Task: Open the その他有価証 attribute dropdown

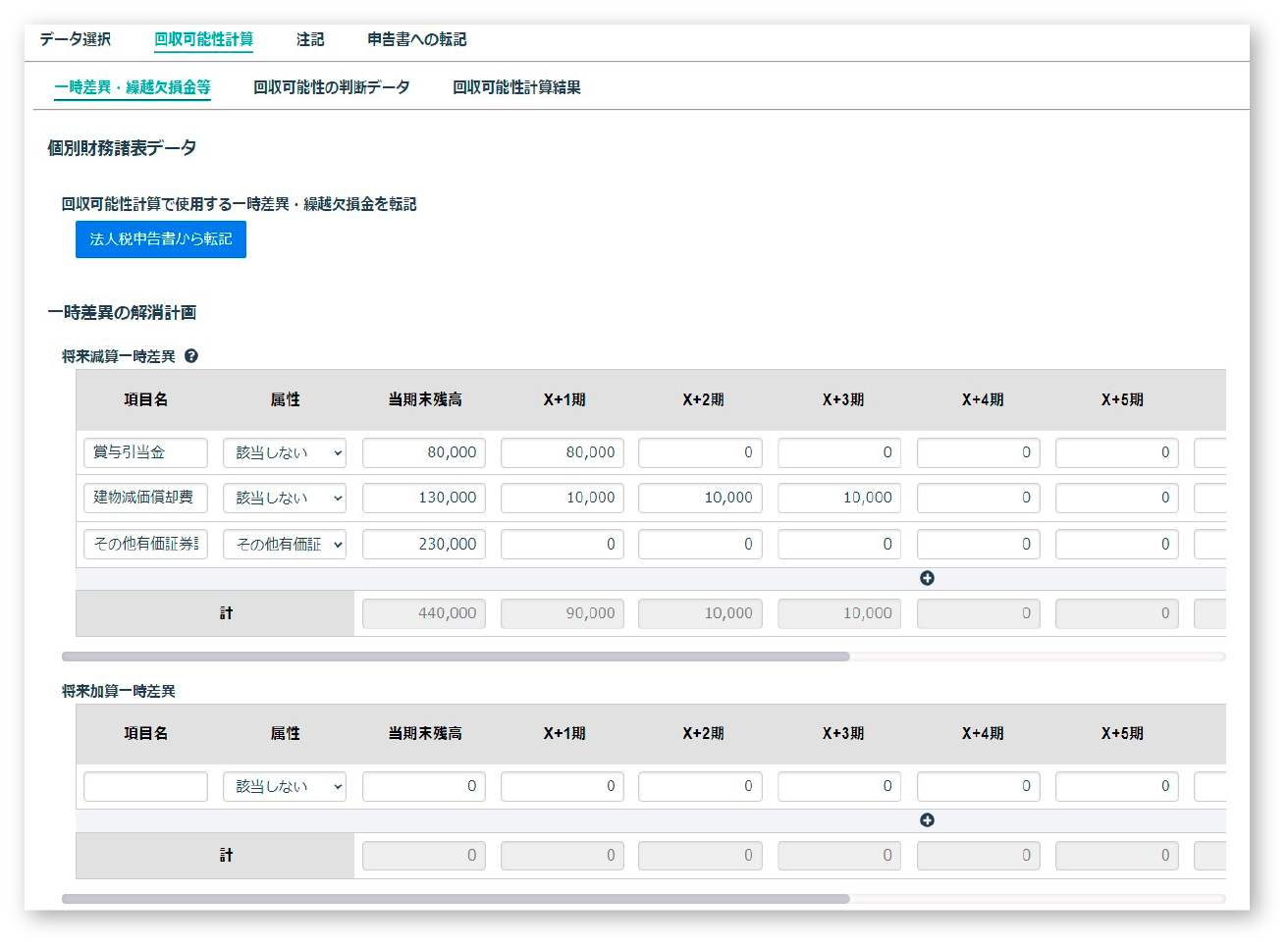Action: (284, 544)
